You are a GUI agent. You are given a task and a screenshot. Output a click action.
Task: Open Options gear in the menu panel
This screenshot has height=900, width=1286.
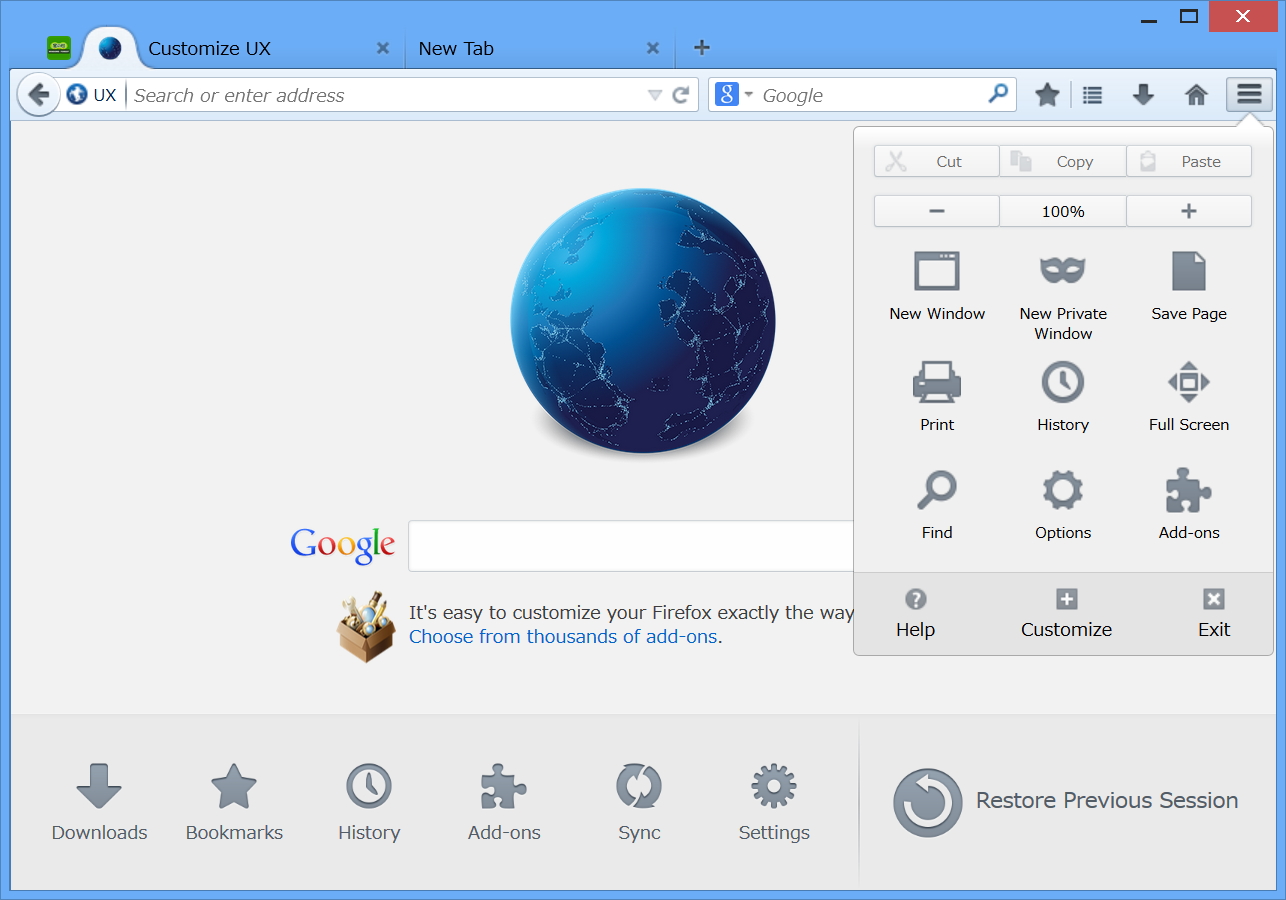(x=1063, y=504)
